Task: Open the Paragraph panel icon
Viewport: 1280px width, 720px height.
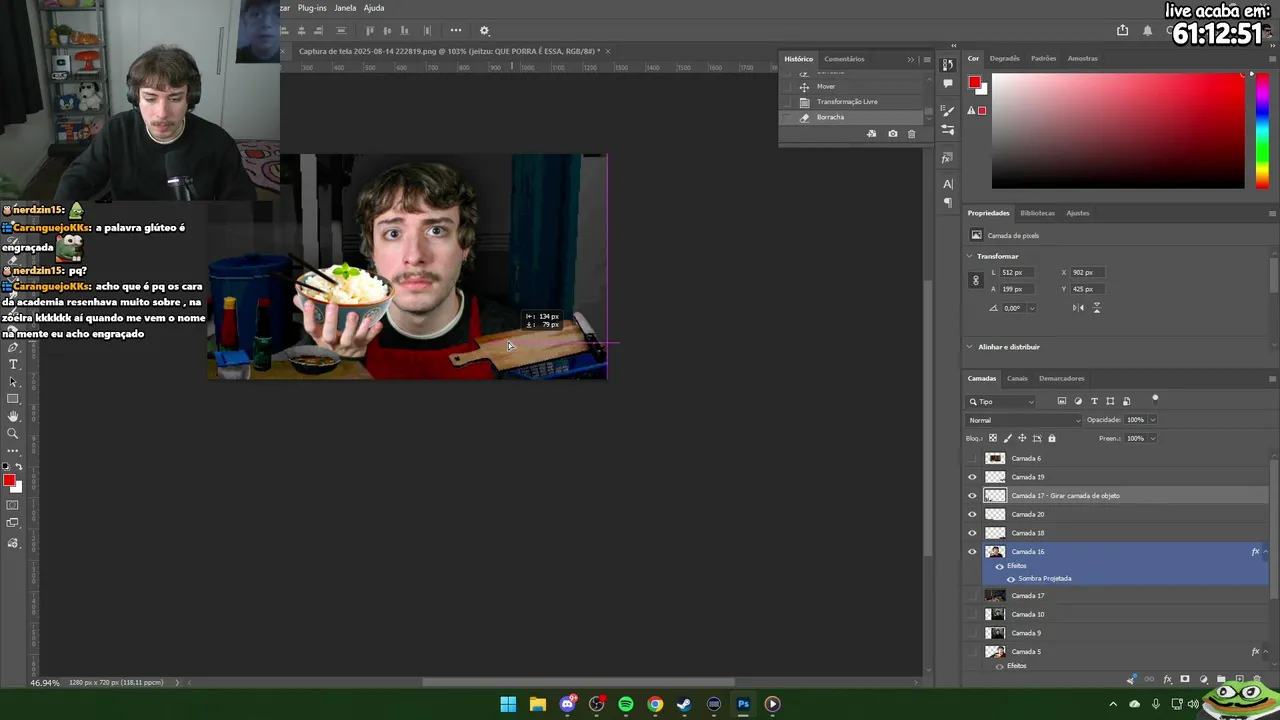Action: pyautogui.click(x=948, y=203)
